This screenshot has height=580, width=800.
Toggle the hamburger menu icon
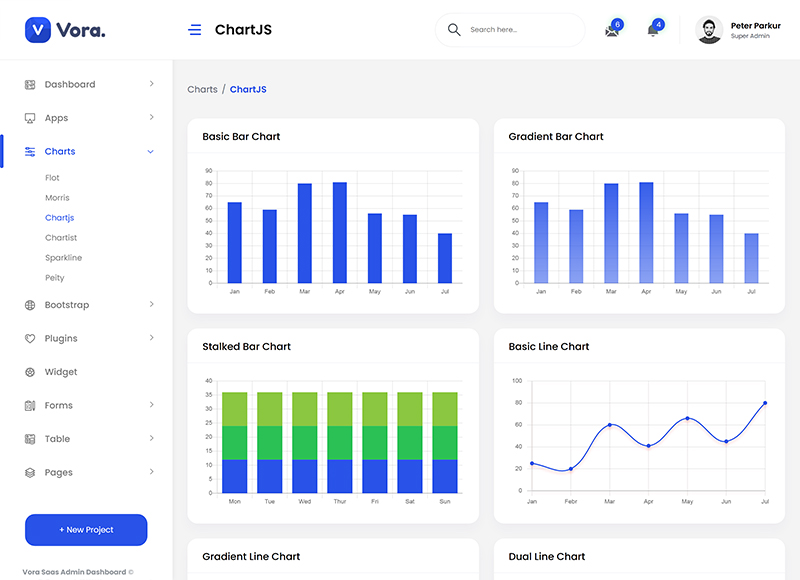click(x=195, y=30)
